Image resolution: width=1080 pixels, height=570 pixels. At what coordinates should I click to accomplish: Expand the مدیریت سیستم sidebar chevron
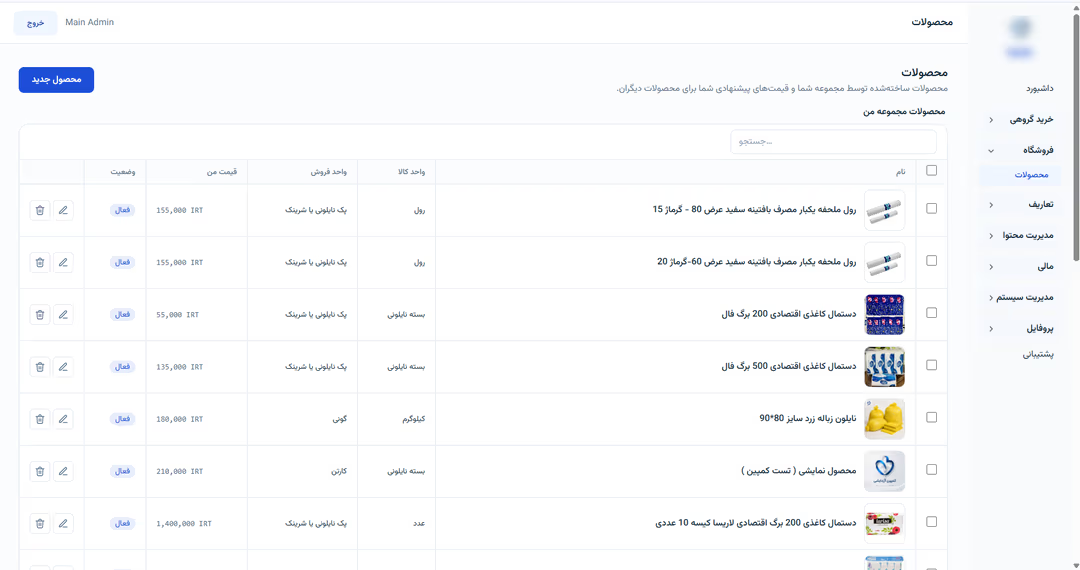(x=991, y=297)
